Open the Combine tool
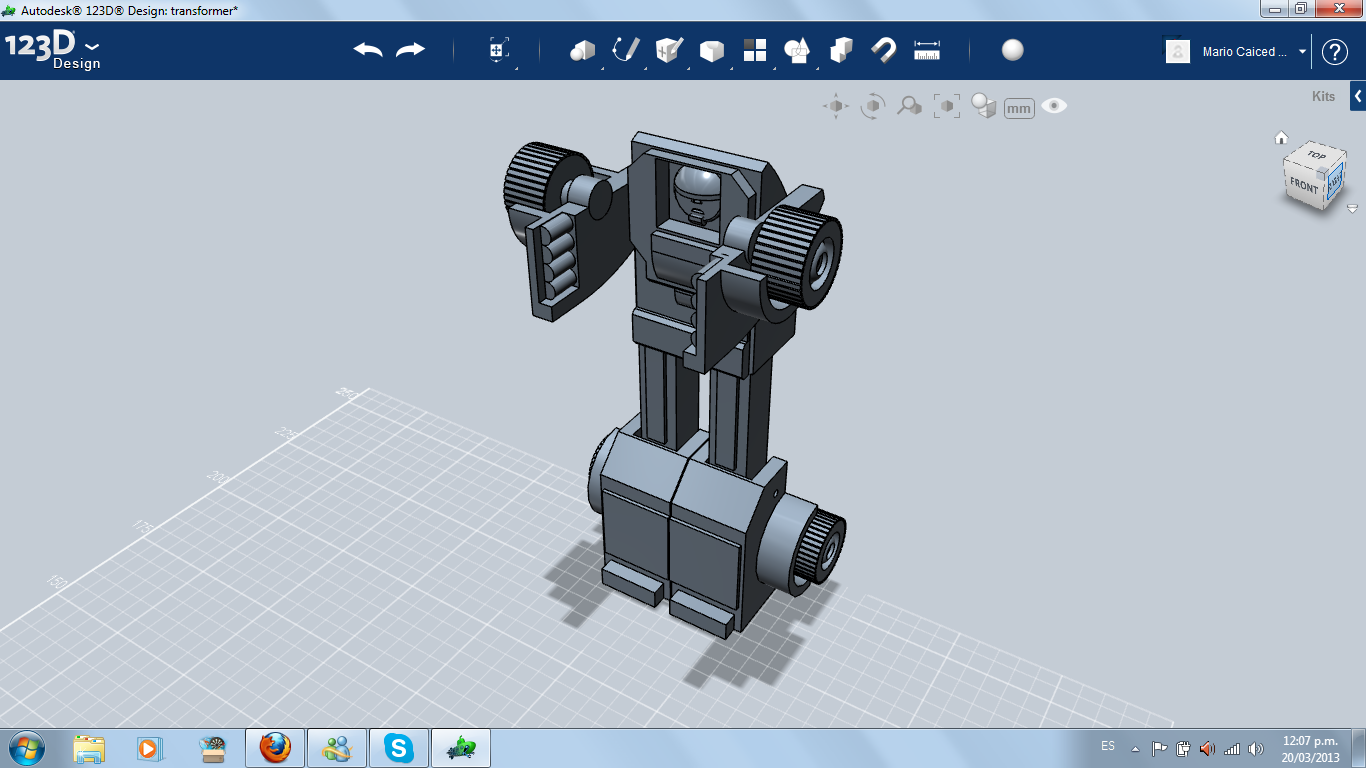Screen dimensions: 1366x768 841,50
